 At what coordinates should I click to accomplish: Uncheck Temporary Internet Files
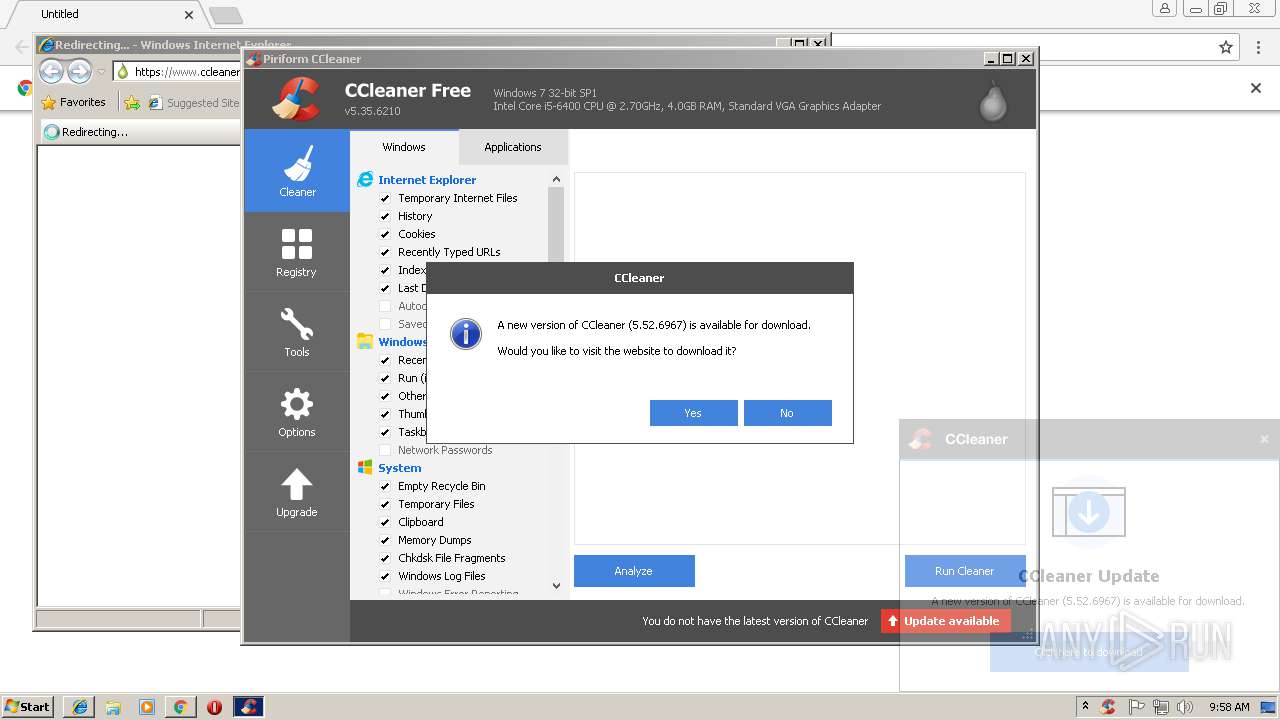click(385, 198)
